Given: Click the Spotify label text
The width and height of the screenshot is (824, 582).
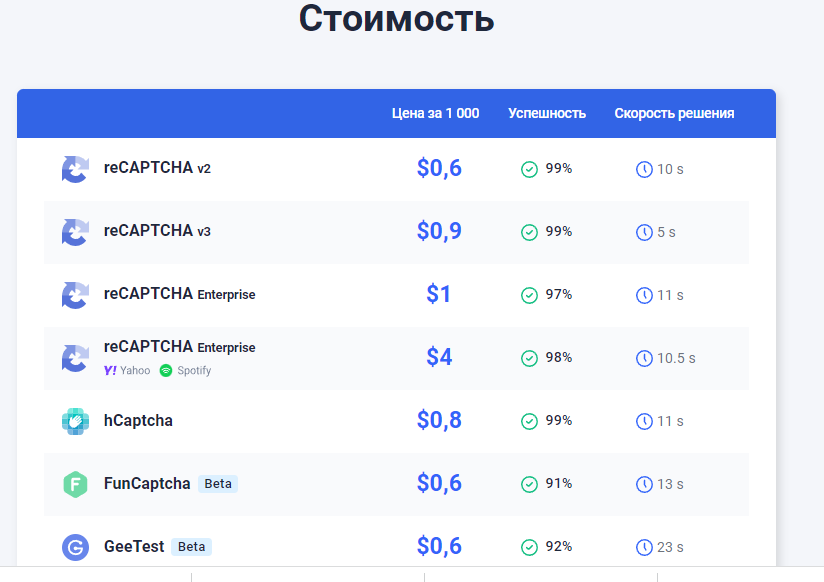Looking at the screenshot, I should 194,371.
